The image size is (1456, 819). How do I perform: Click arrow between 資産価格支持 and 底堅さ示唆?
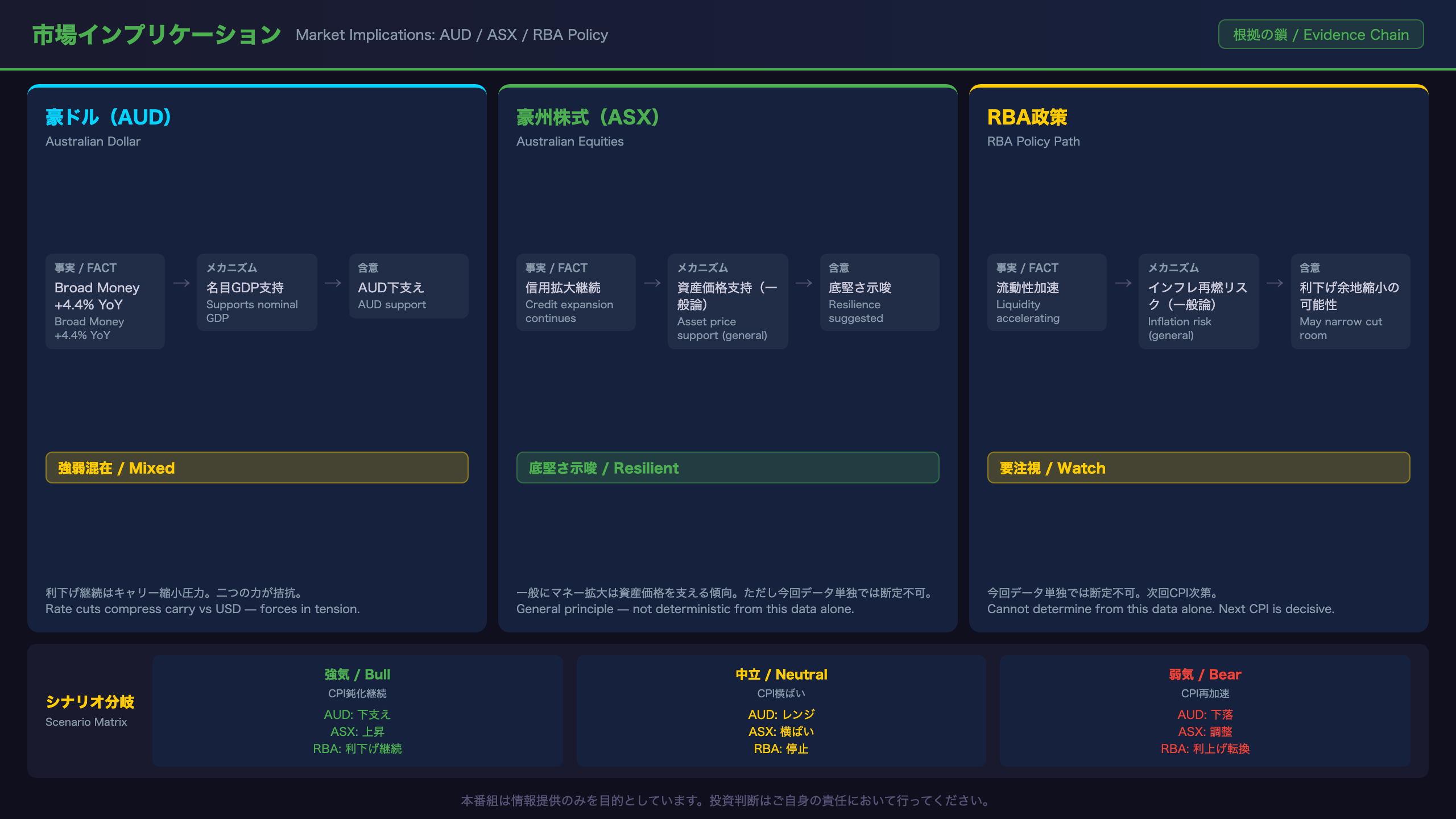pyautogui.click(x=804, y=283)
